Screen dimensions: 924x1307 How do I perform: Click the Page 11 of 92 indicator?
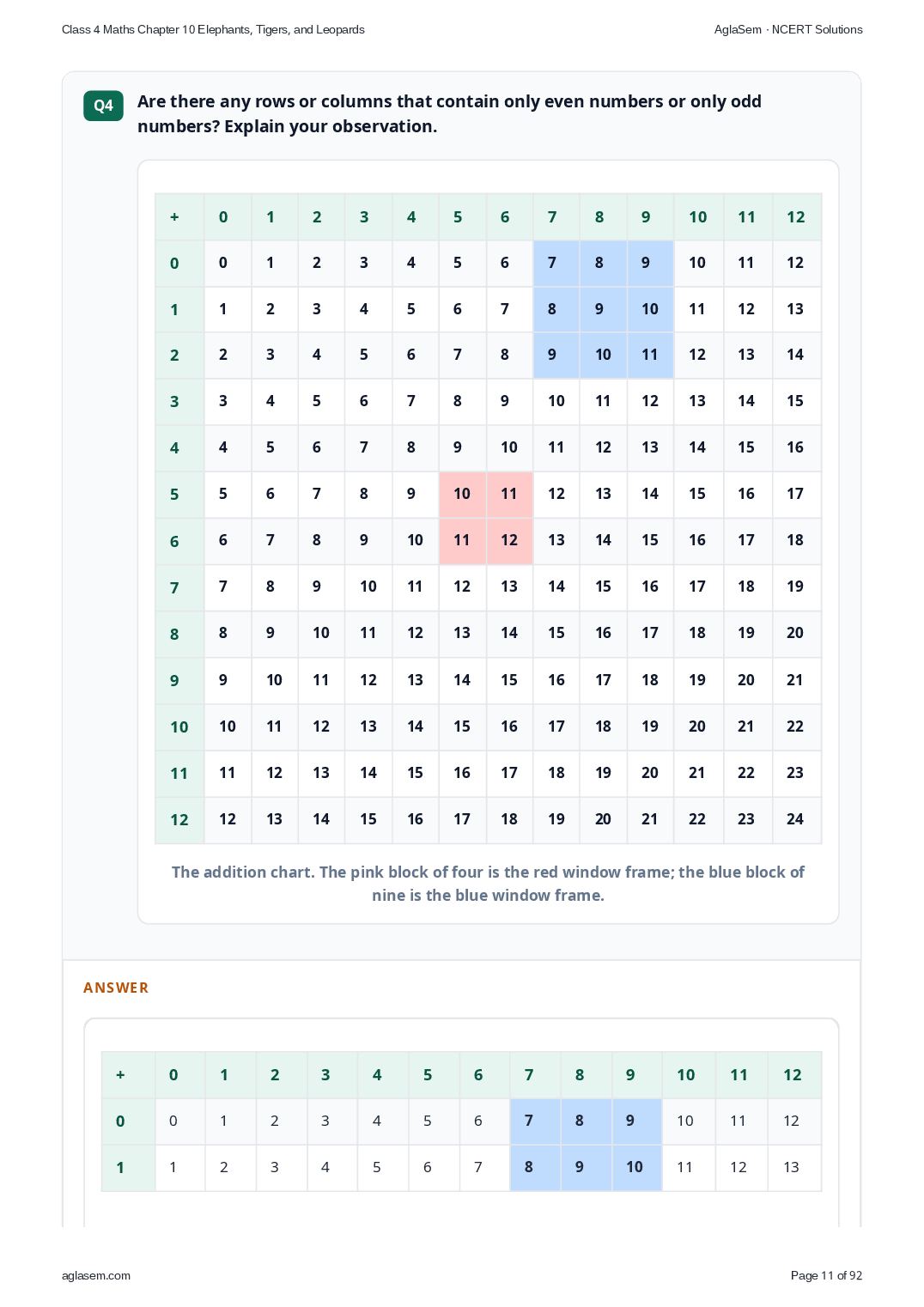(x=826, y=1275)
